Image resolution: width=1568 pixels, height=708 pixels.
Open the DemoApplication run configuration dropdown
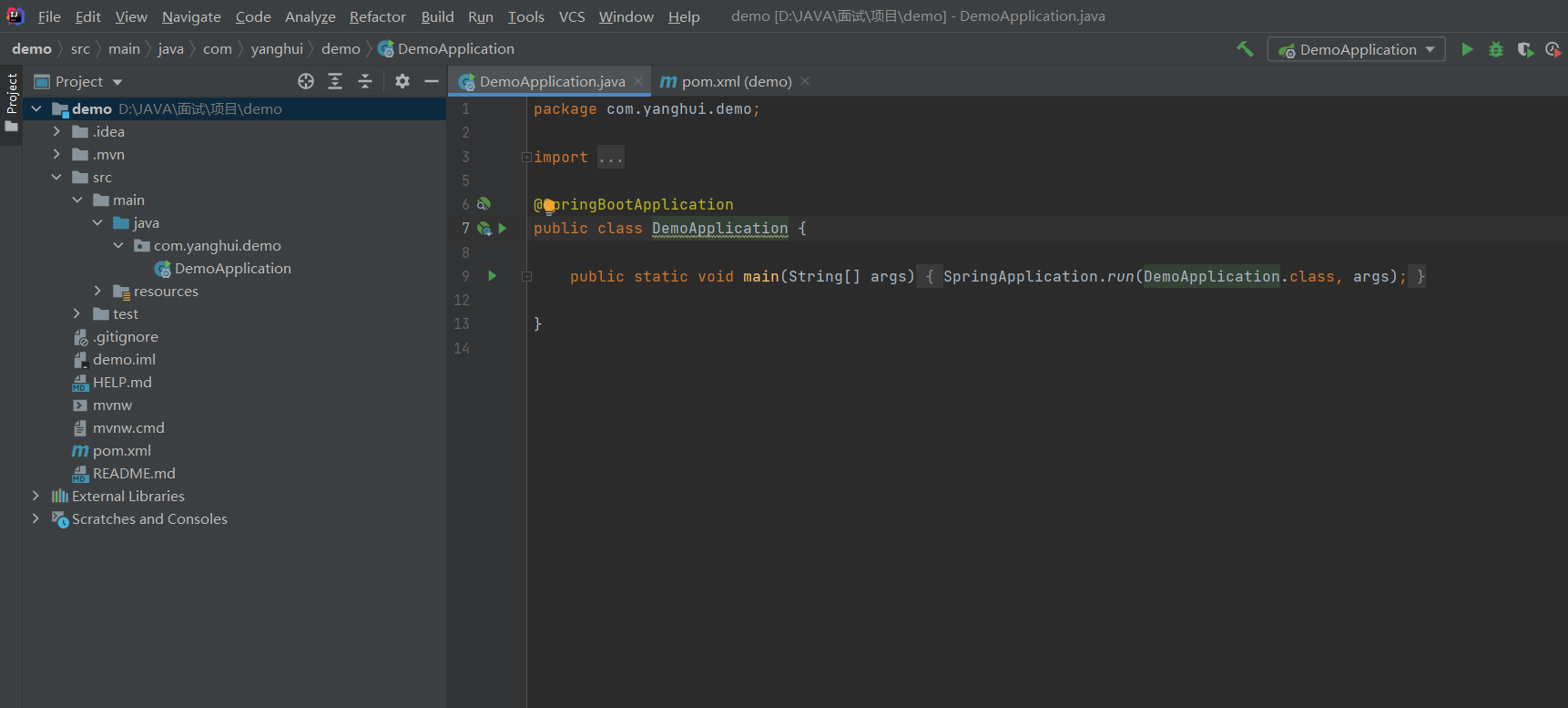pyautogui.click(x=1357, y=49)
